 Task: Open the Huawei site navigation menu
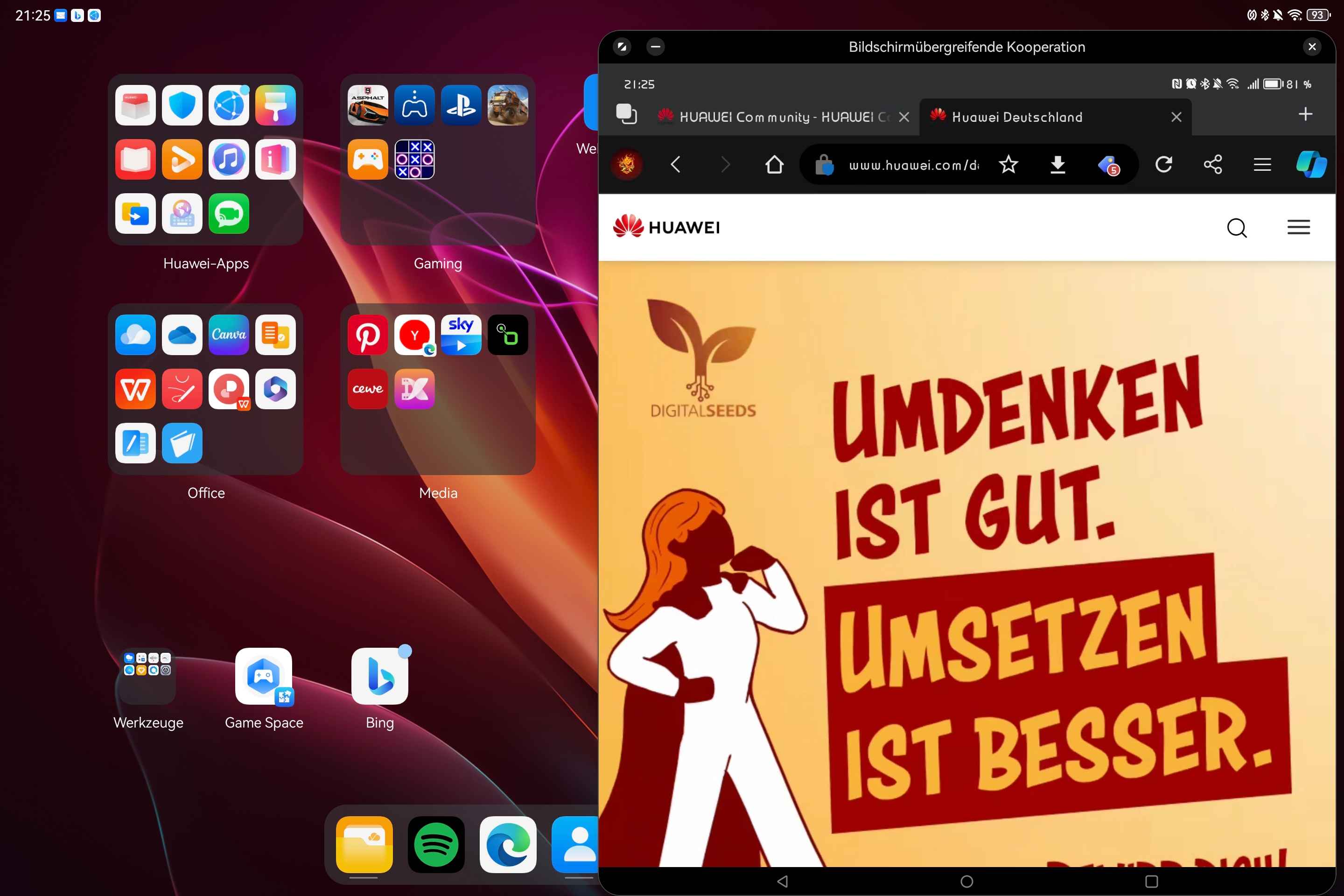click(x=1298, y=227)
